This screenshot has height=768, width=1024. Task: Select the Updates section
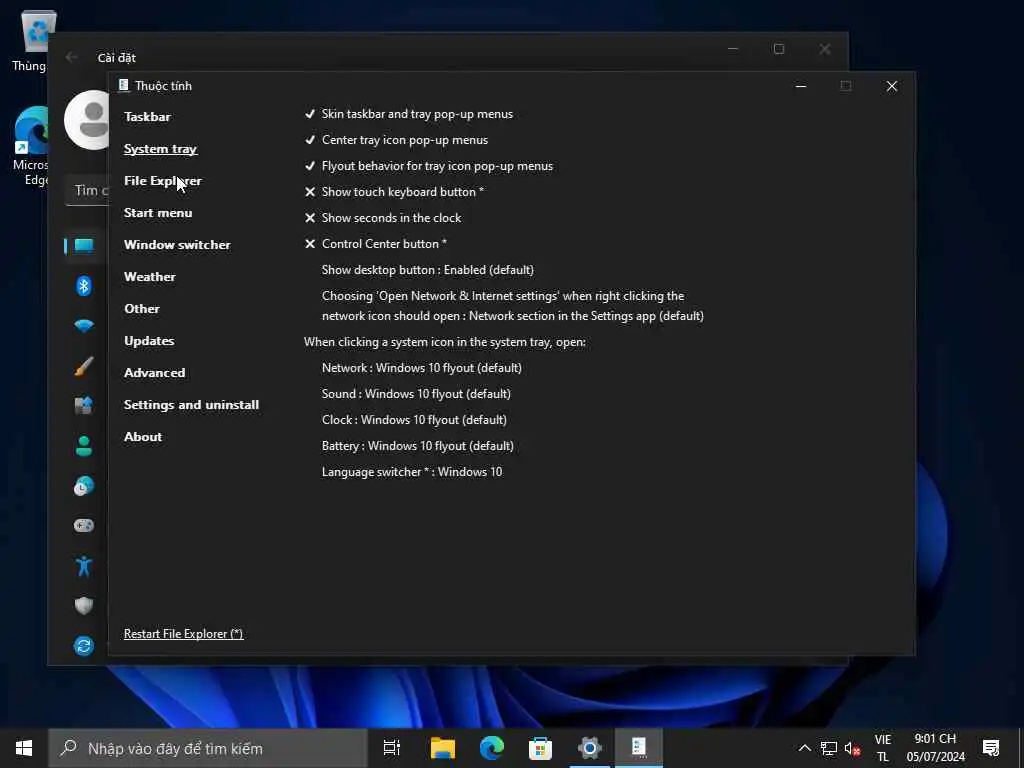(x=149, y=341)
